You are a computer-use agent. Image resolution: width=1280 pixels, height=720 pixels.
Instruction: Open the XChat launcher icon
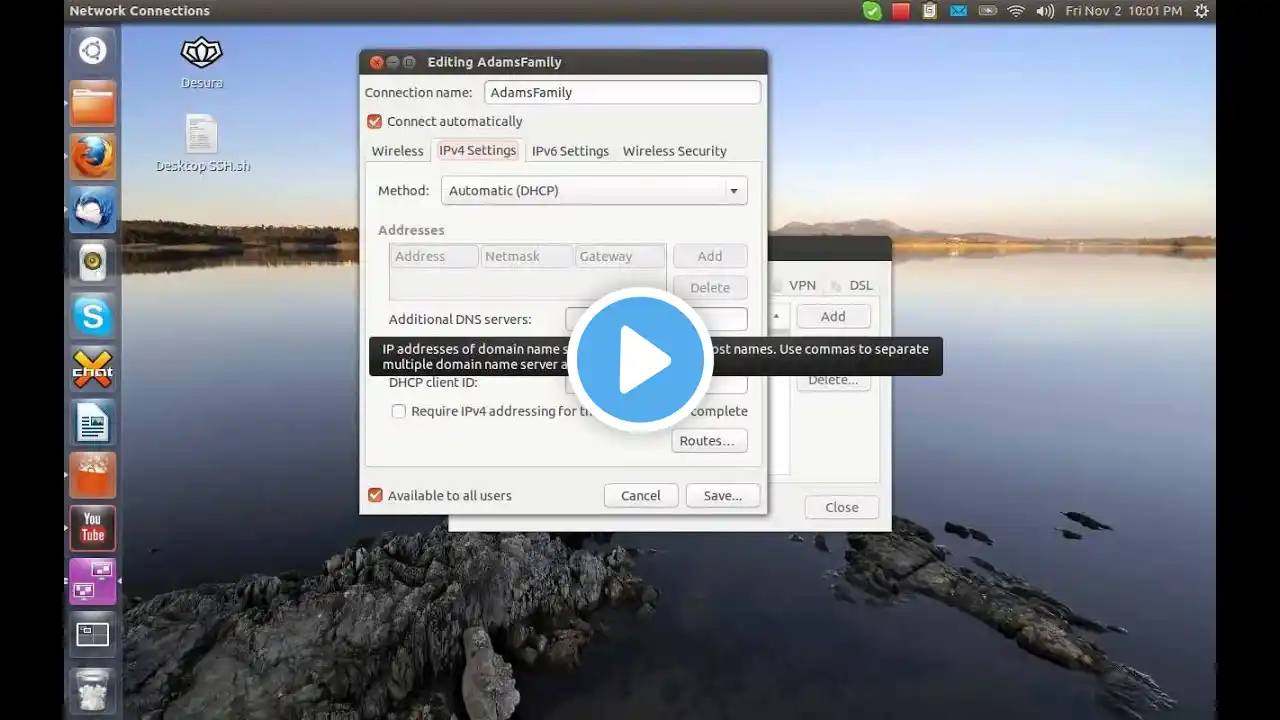click(93, 369)
